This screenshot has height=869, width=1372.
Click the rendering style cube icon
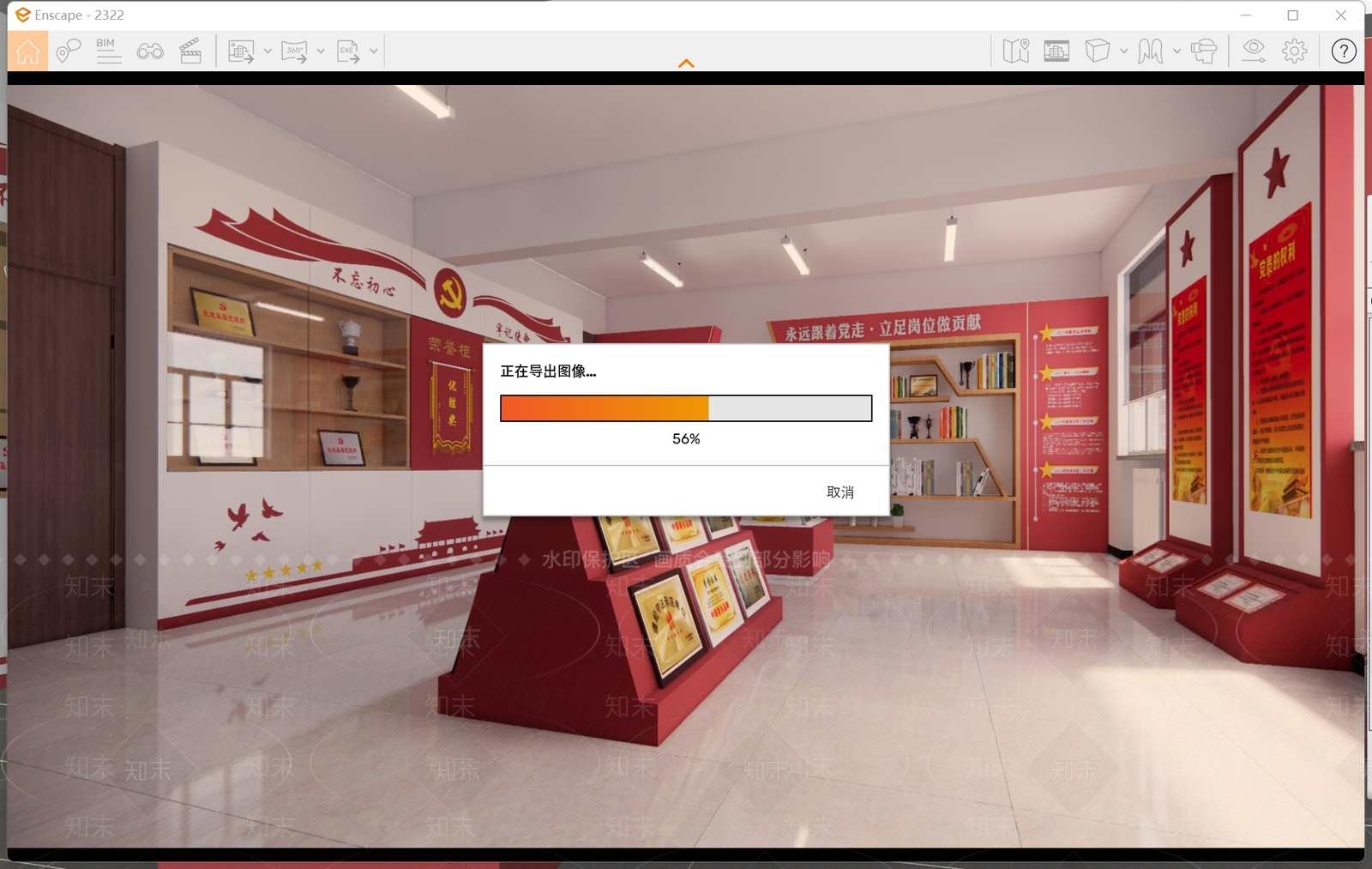1098,51
